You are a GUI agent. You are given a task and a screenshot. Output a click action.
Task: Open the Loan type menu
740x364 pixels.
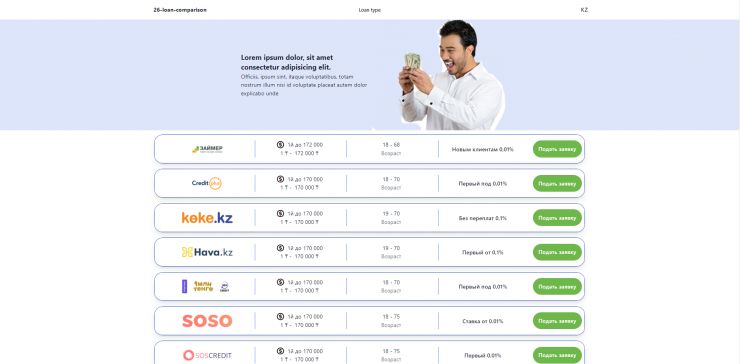click(x=370, y=10)
